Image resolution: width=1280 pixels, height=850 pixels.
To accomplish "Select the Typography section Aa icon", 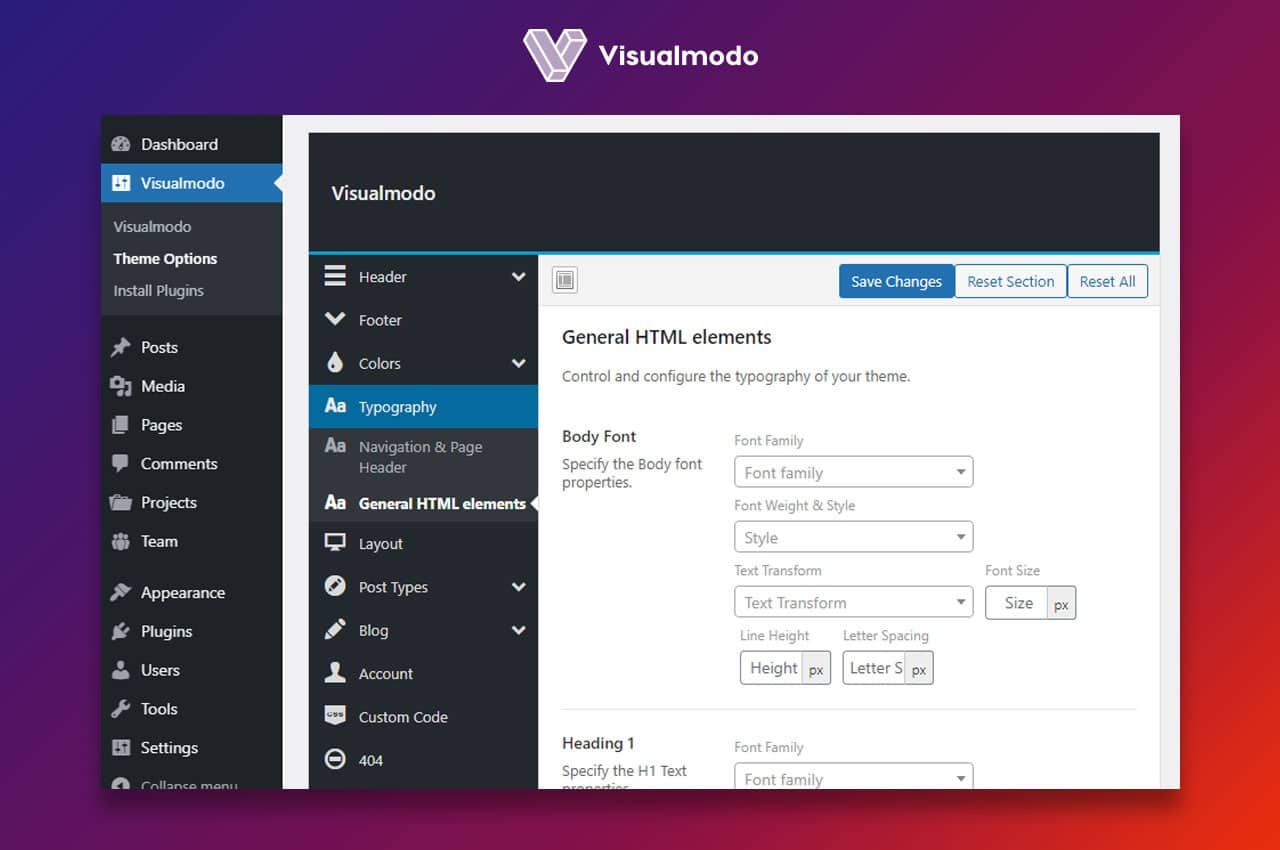I will pos(335,406).
